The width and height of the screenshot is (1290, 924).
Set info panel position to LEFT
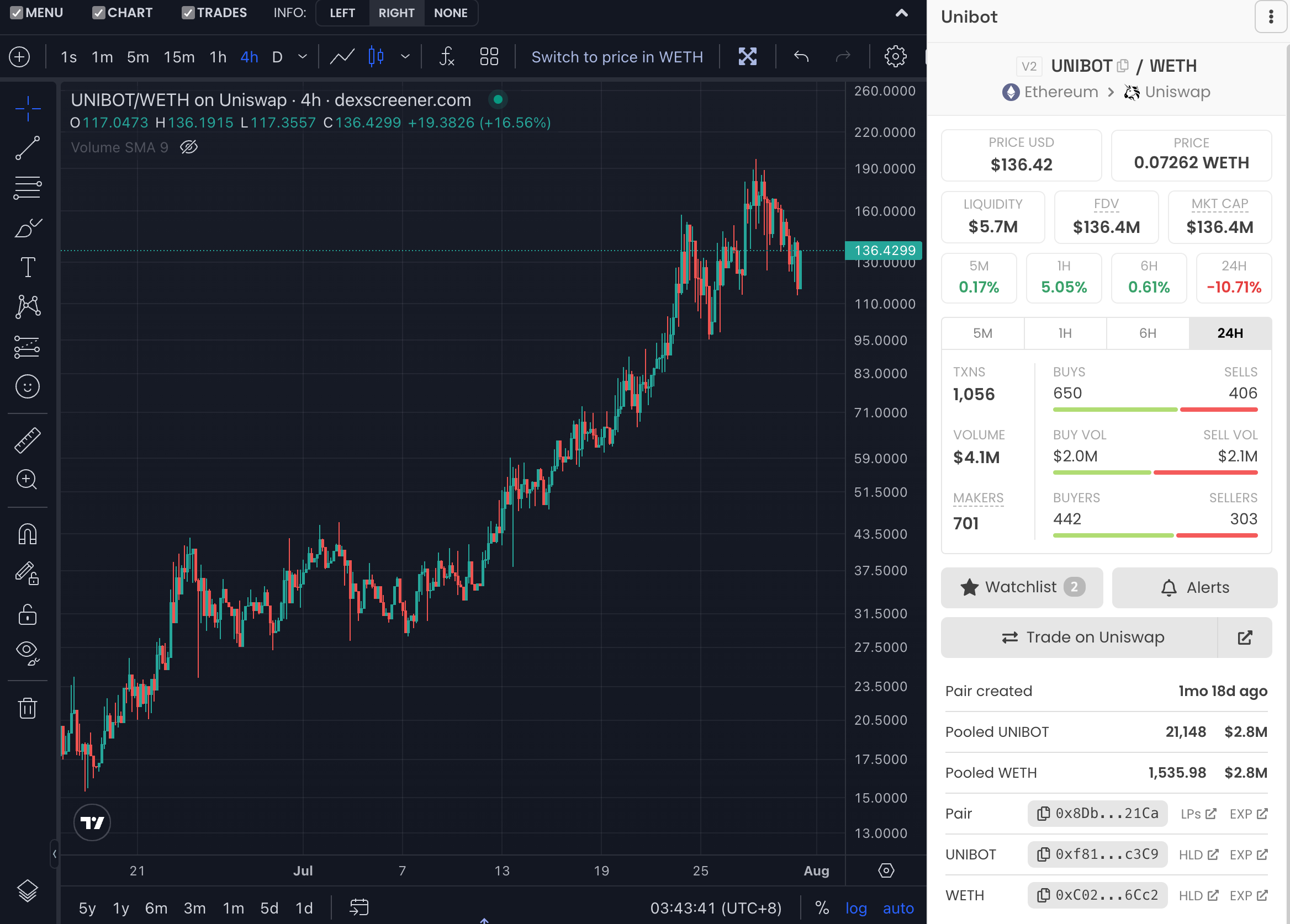[x=342, y=13]
